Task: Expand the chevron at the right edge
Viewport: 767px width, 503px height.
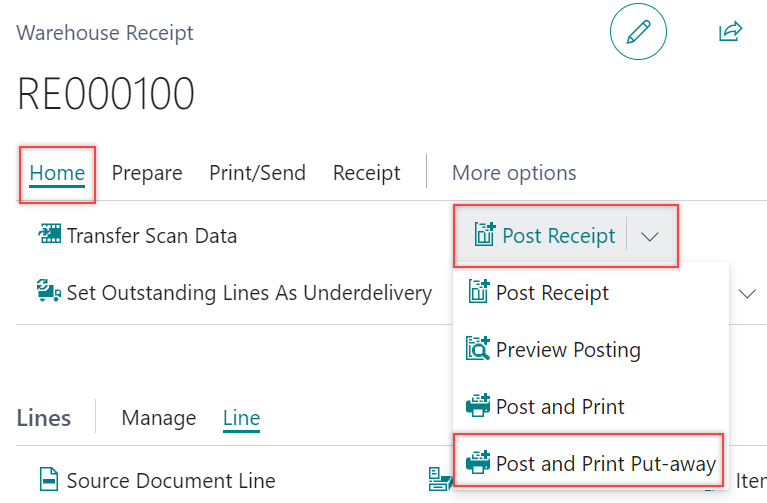Action: [747, 294]
